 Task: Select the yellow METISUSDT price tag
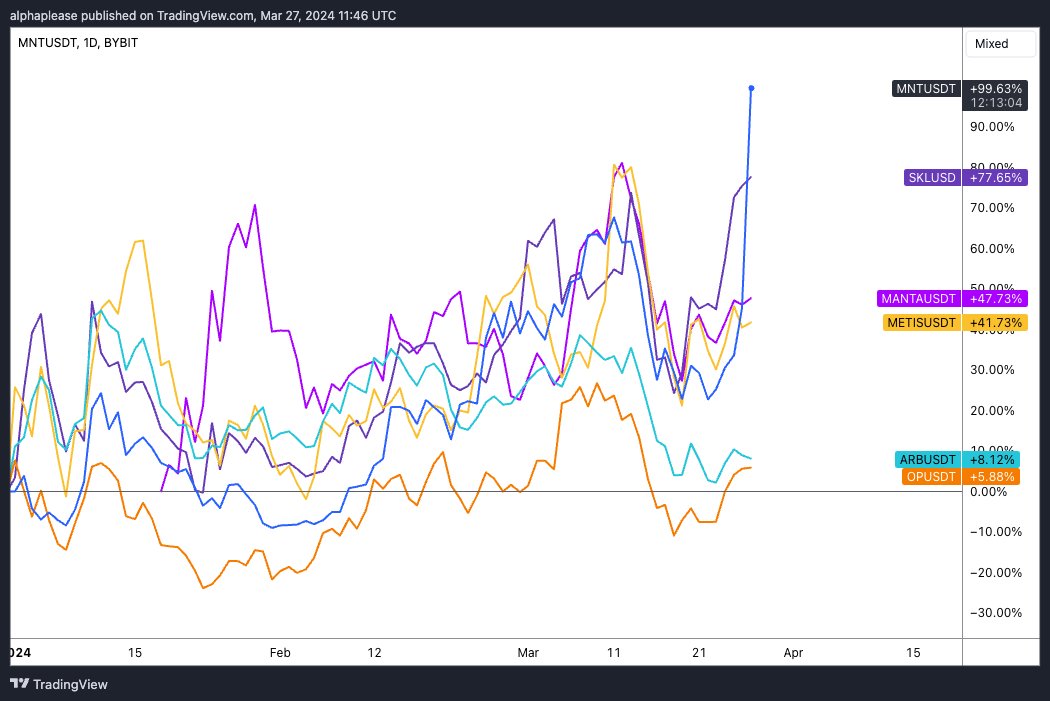920,323
